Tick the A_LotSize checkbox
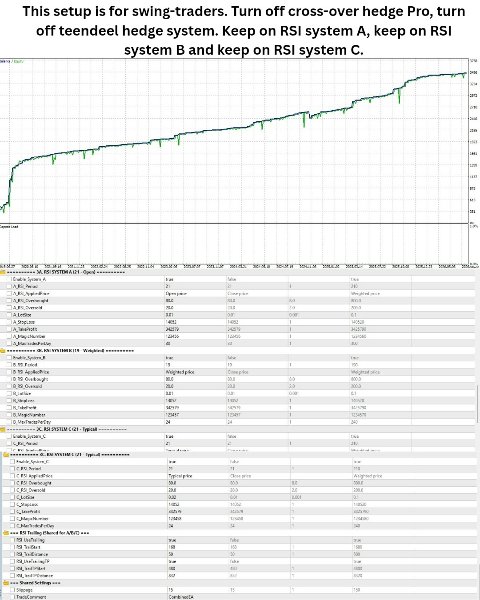 [x=9, y=315]
